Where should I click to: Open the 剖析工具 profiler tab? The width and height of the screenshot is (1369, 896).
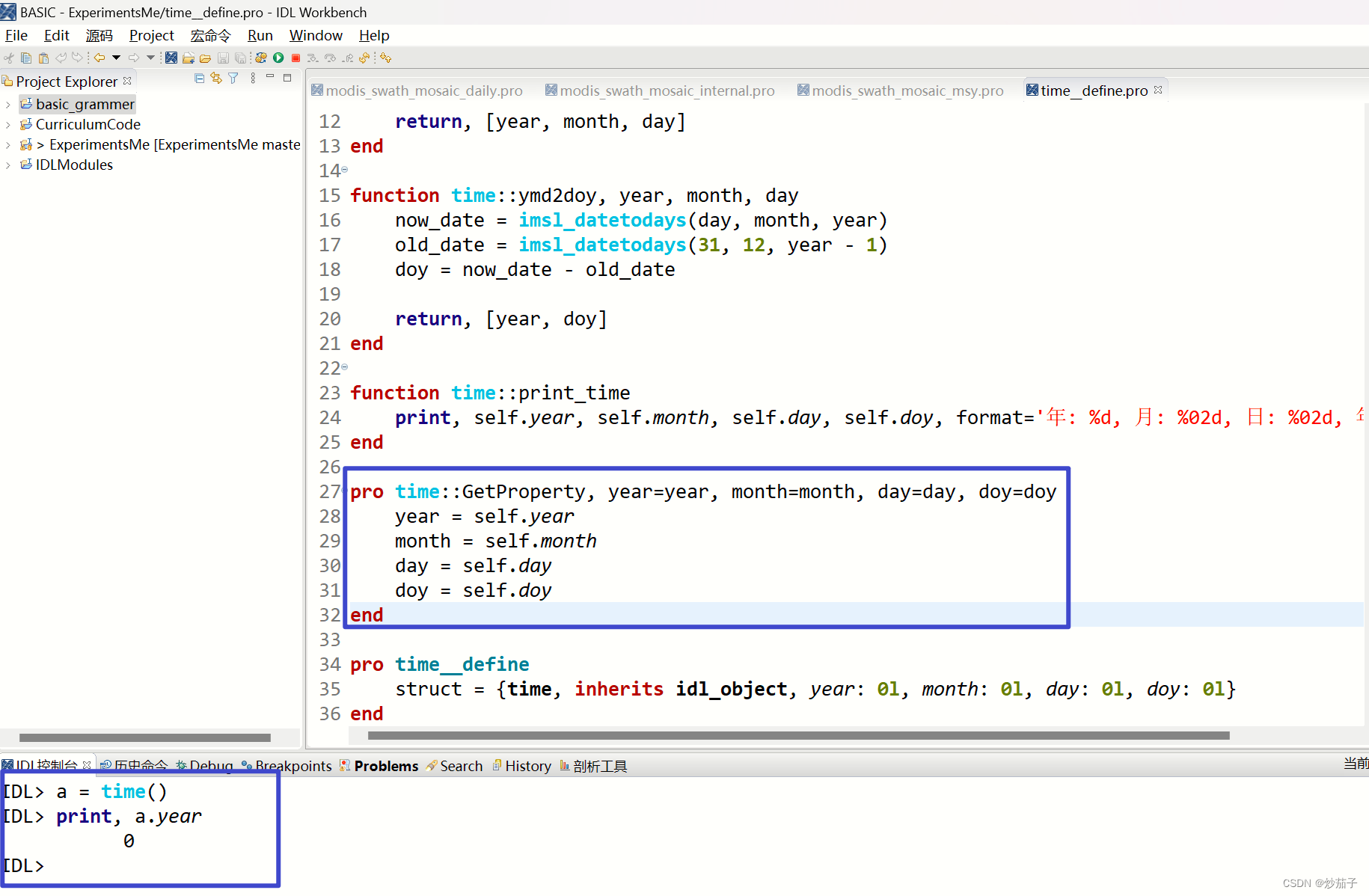593,766
